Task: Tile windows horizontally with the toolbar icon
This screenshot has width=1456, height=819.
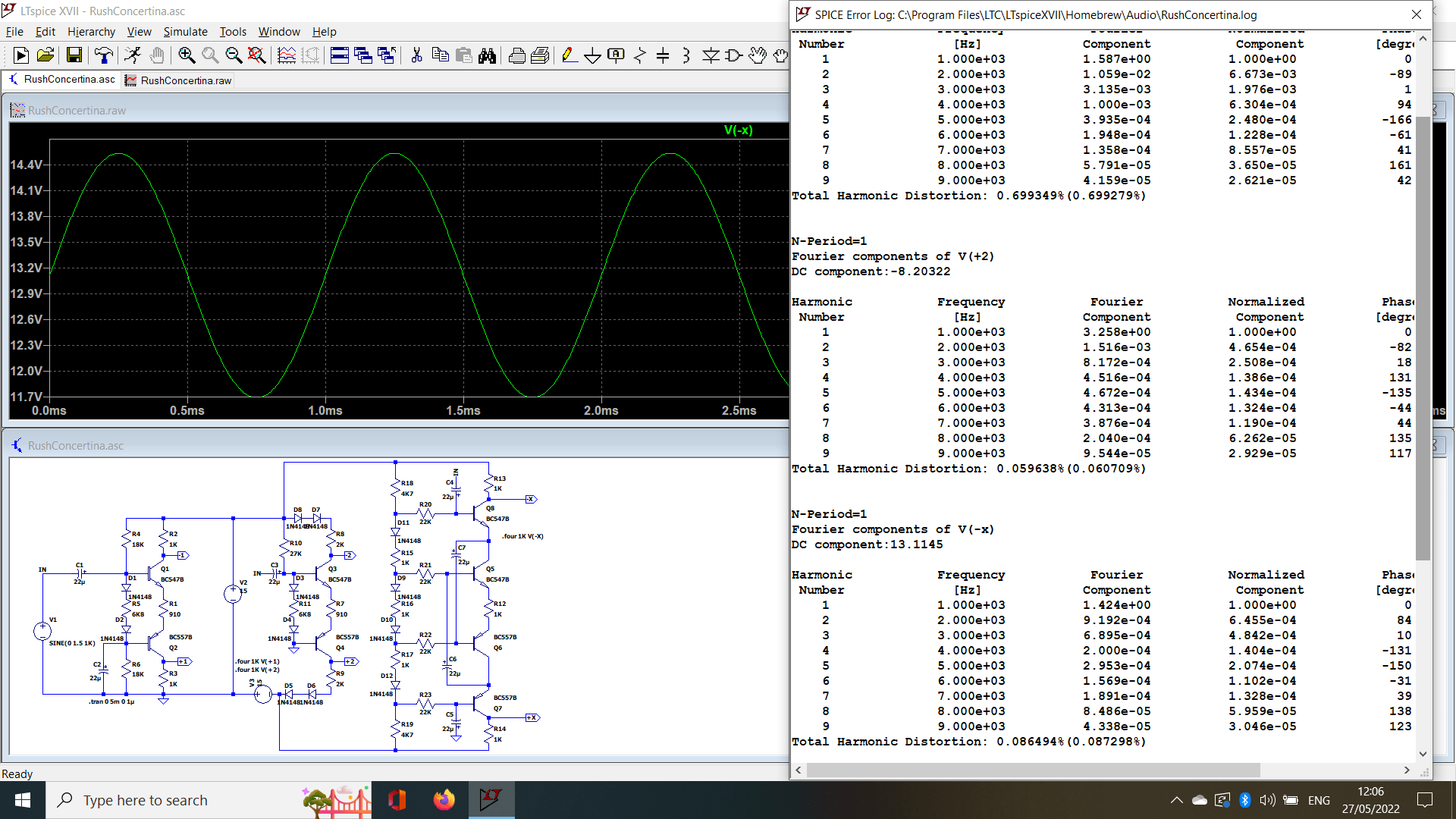Action: coord(340,55)
